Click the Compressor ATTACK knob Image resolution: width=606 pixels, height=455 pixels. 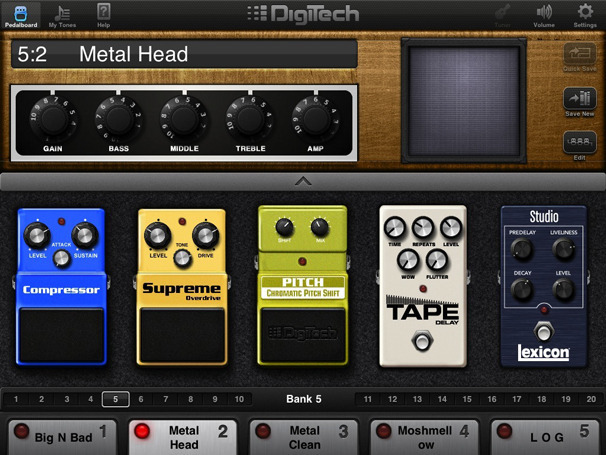click(x=61, y=258)
